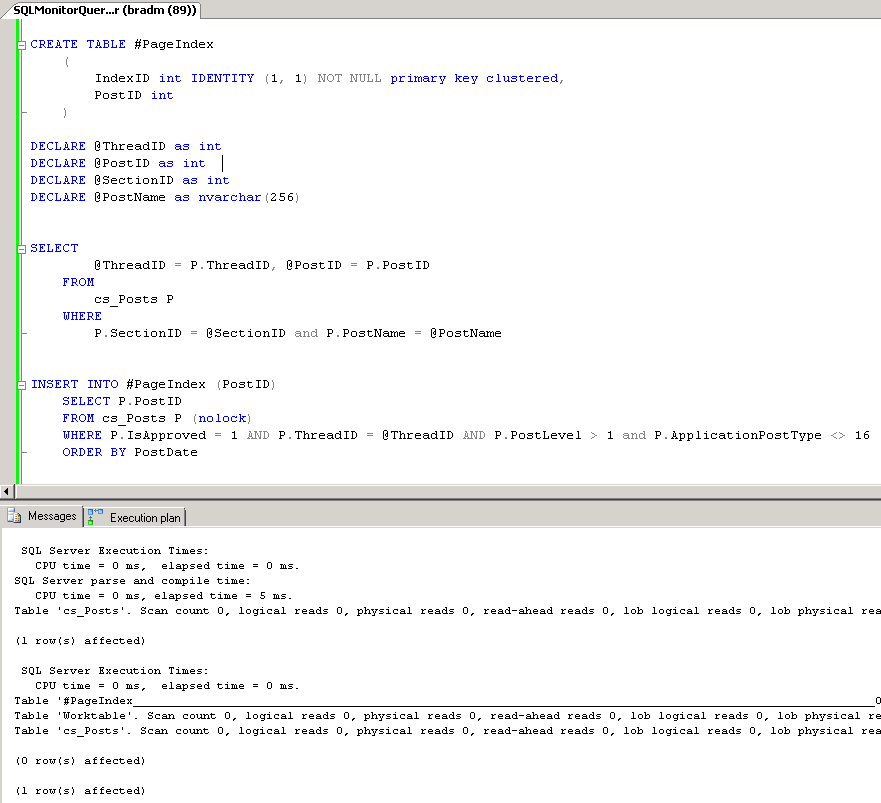Click 'SELECT P.PostID' inside the INSERT statement
The width and height of the screenshot is (881, 803).
point(122,401)
